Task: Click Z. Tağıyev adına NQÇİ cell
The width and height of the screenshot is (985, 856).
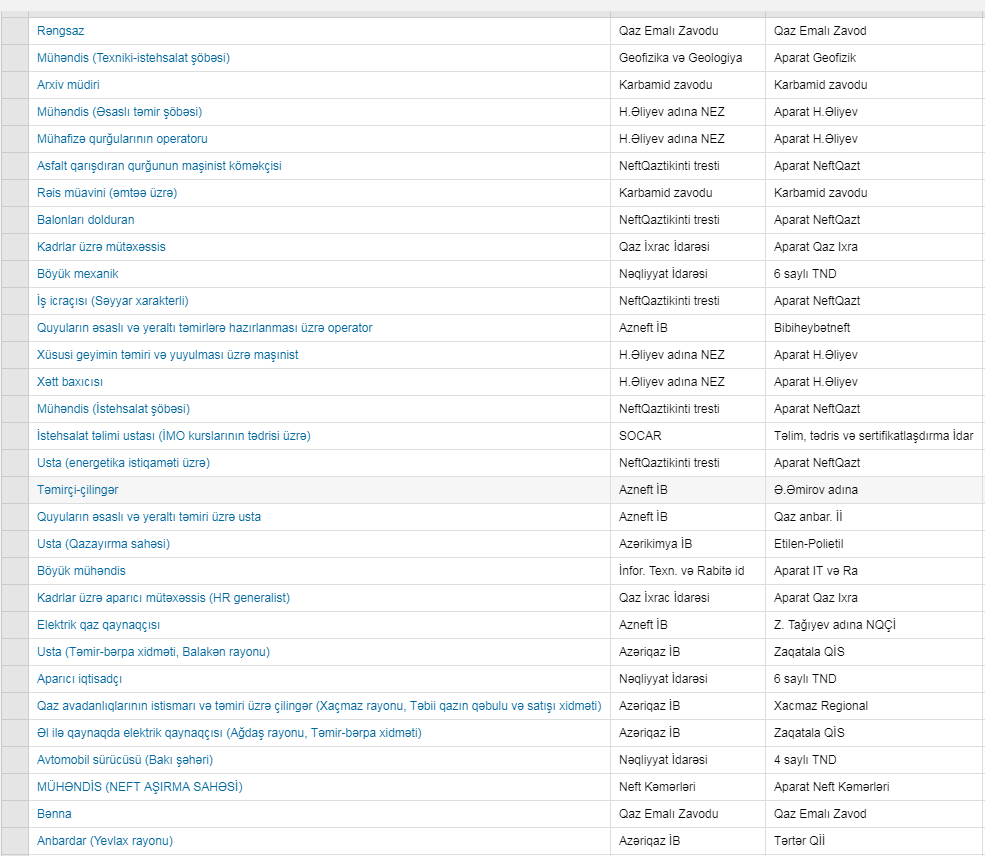Action: 875,625
